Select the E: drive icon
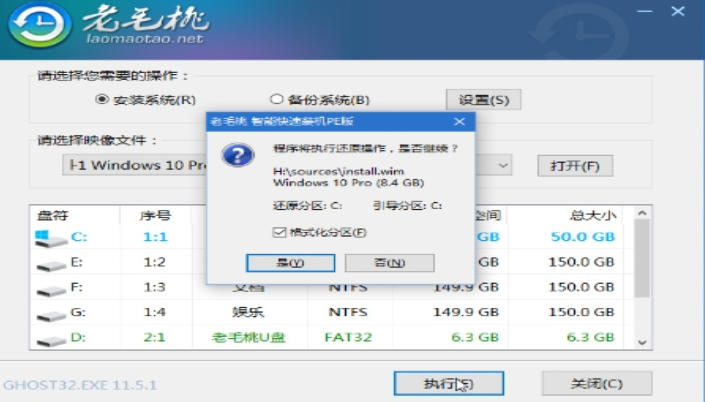The height and width of the screenshot is (402, 705). tap(51, 266)
